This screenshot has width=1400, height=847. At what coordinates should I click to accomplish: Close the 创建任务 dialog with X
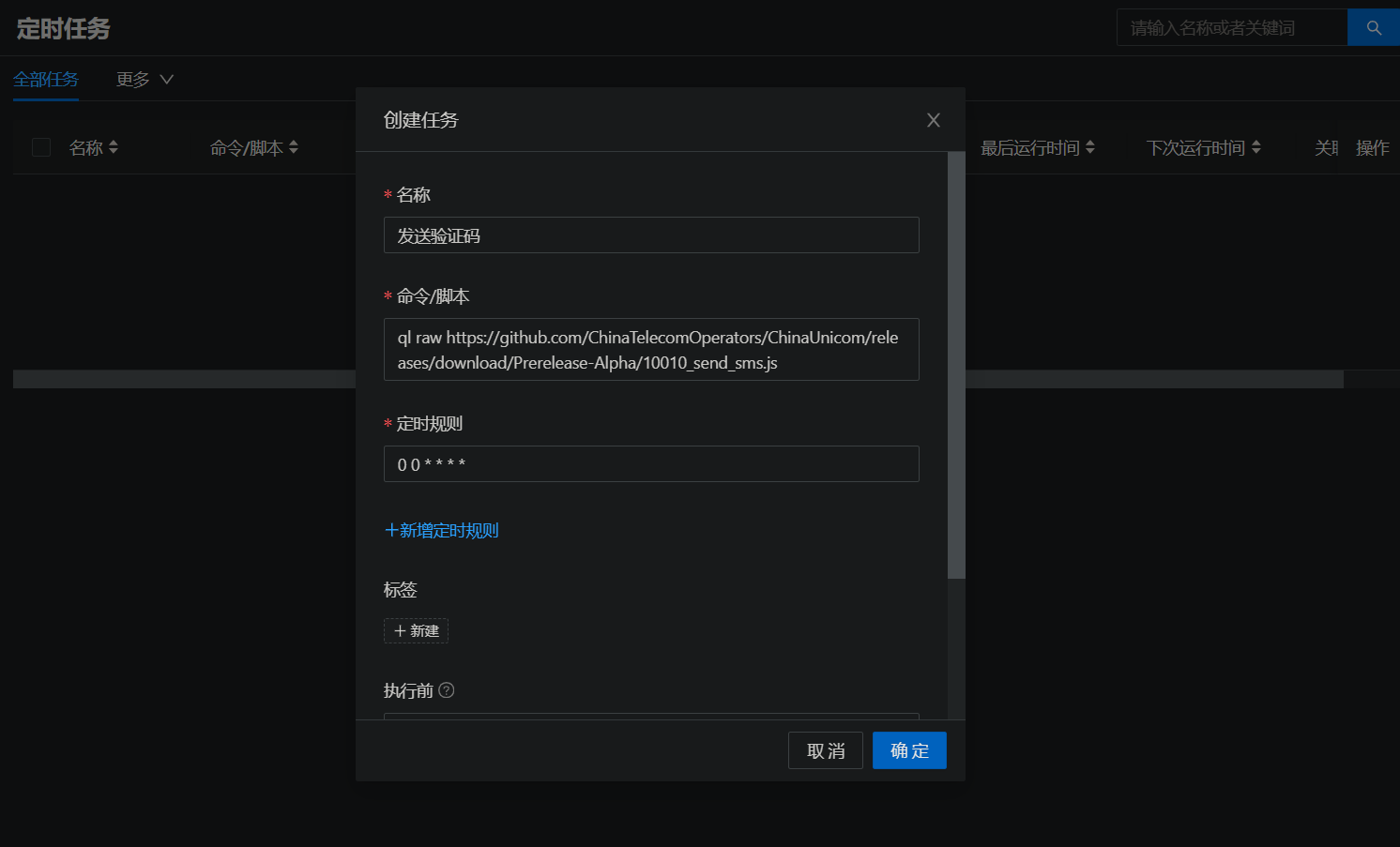click(x=933, y=120)
